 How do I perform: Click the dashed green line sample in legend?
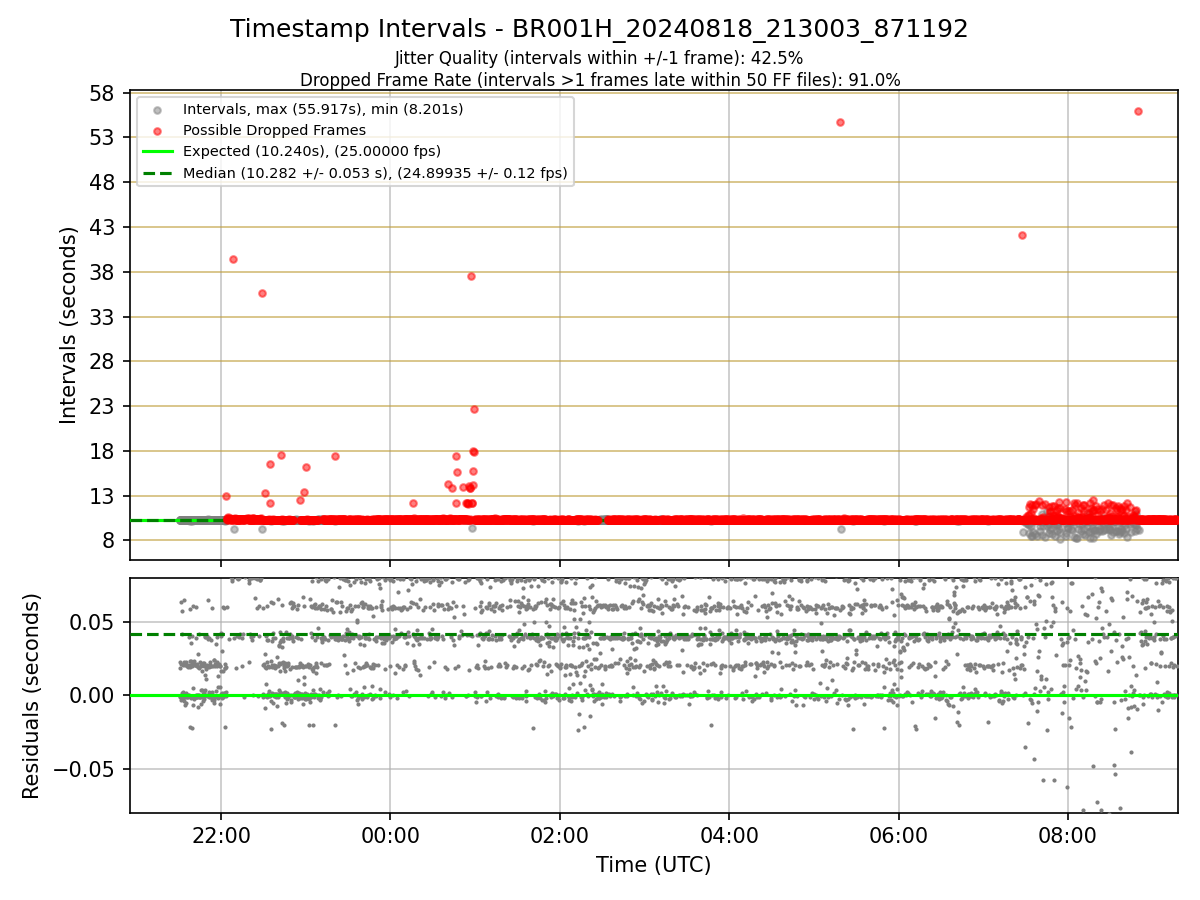(157, 173)
